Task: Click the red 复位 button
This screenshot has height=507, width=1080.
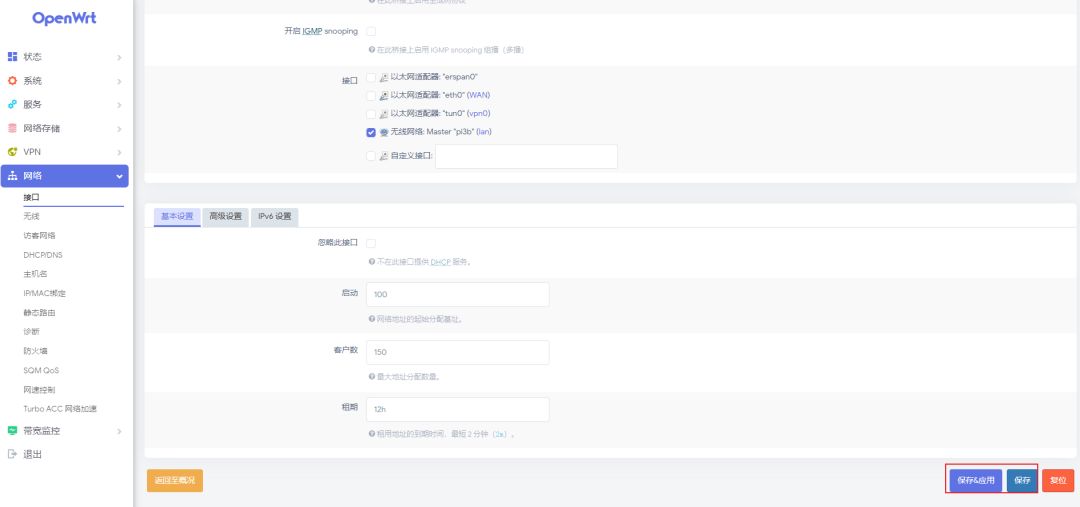Action: click(1058, 480)
